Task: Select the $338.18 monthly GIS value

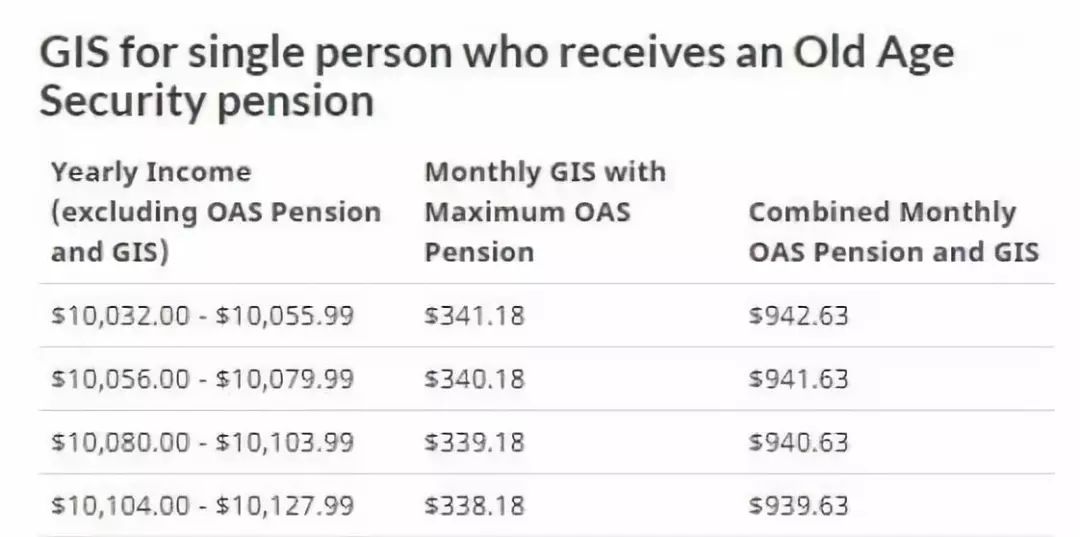Action: [x=474, y=505]
